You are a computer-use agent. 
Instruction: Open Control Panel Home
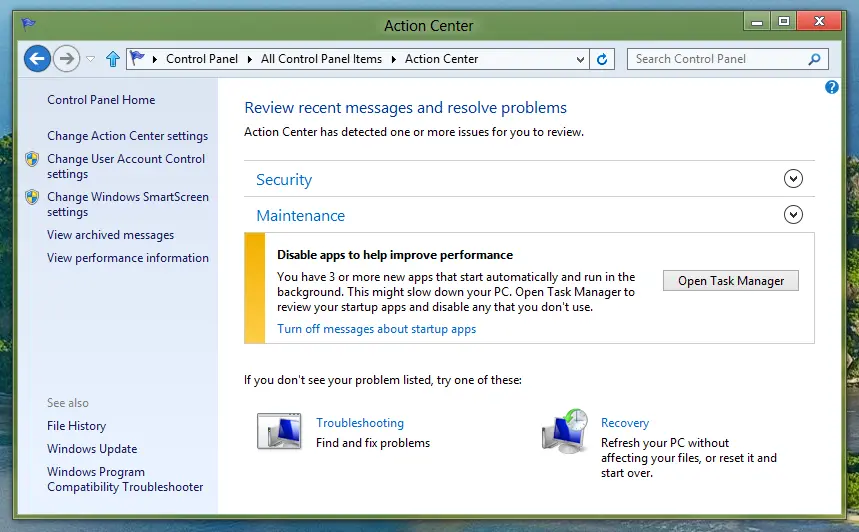101,100
